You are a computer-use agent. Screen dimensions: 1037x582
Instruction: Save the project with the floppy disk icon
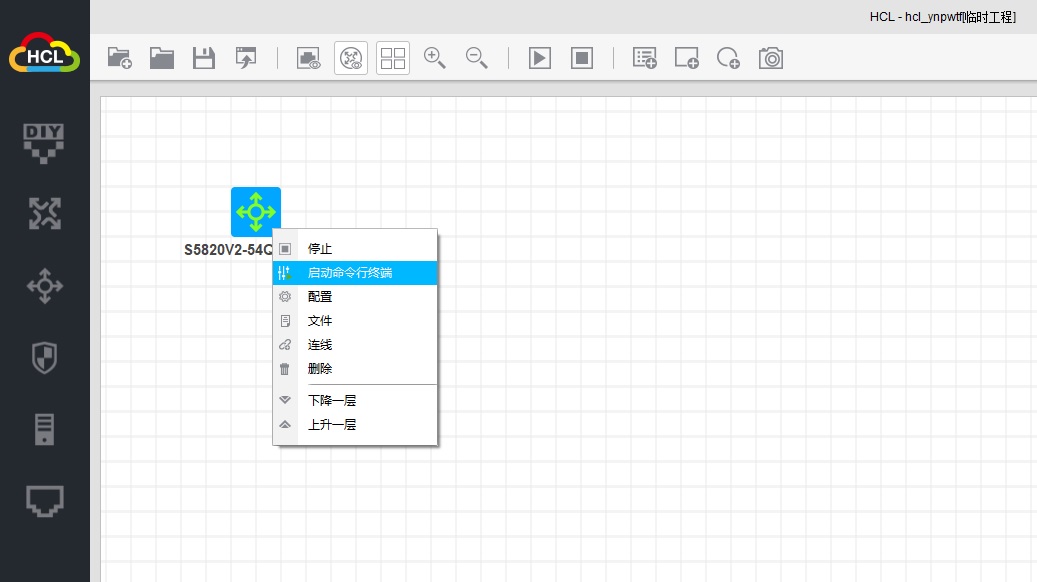point(204,58)
